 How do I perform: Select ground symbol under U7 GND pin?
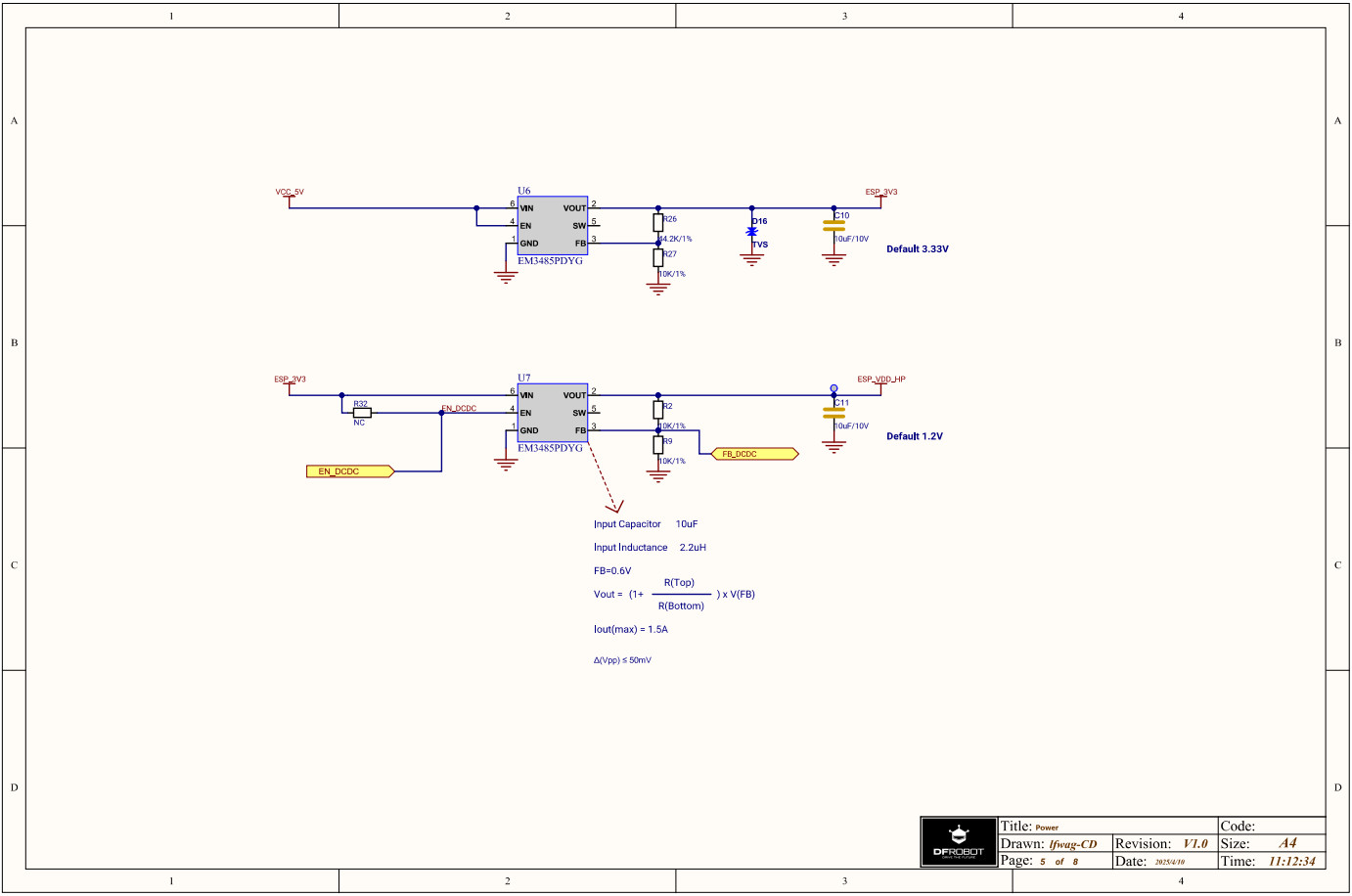click(x=506, y=464)
